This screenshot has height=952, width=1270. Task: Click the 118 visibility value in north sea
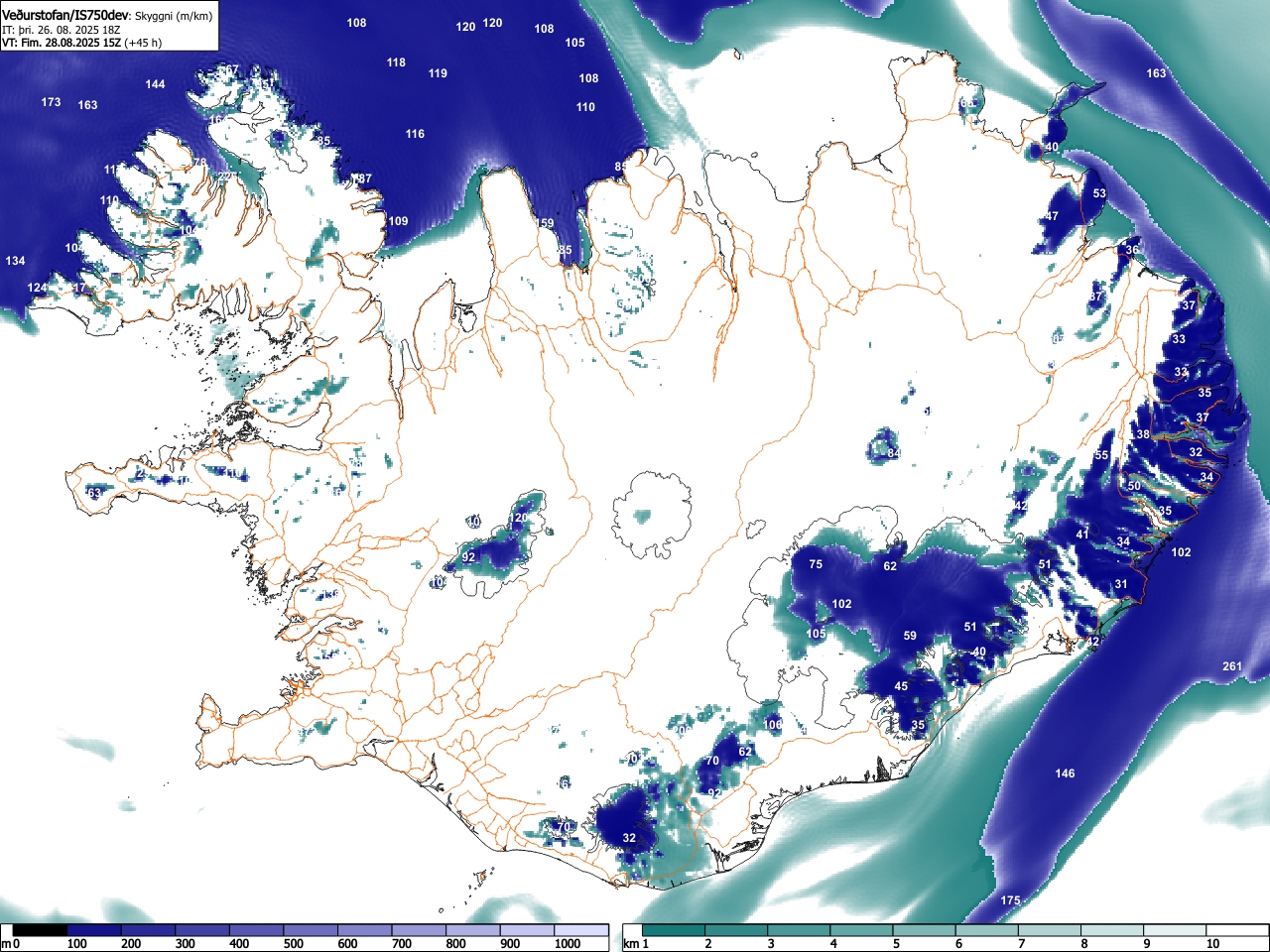coord(396,62)
